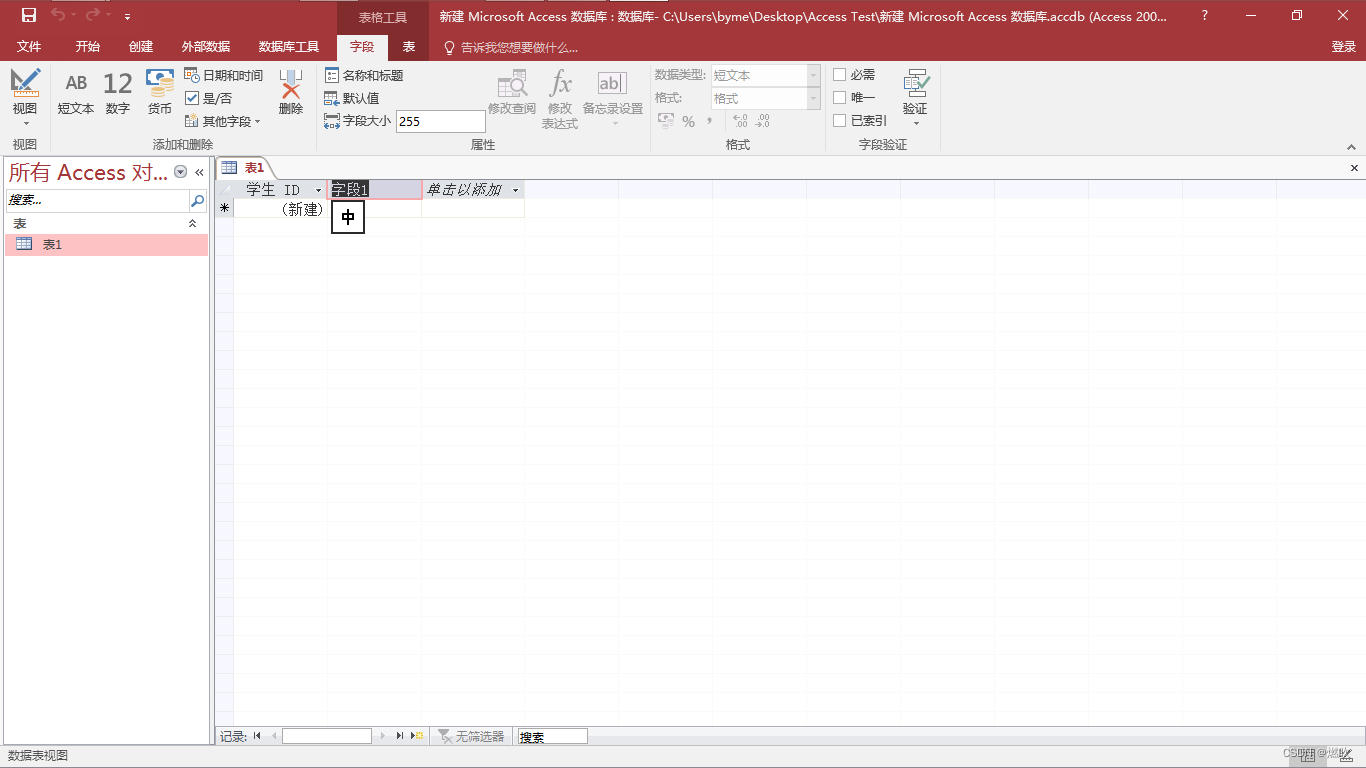Select the entire datasheet with corner selector
Image resolution: width=1366 pixels, height=768 pixels.
pos(225,190)
